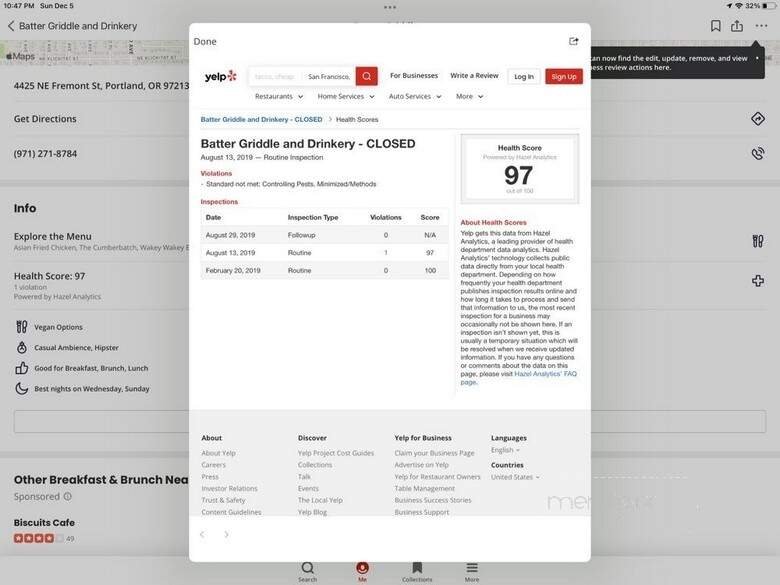Tap the three dots at top center
Screen dimensions: 780x585
390,7
